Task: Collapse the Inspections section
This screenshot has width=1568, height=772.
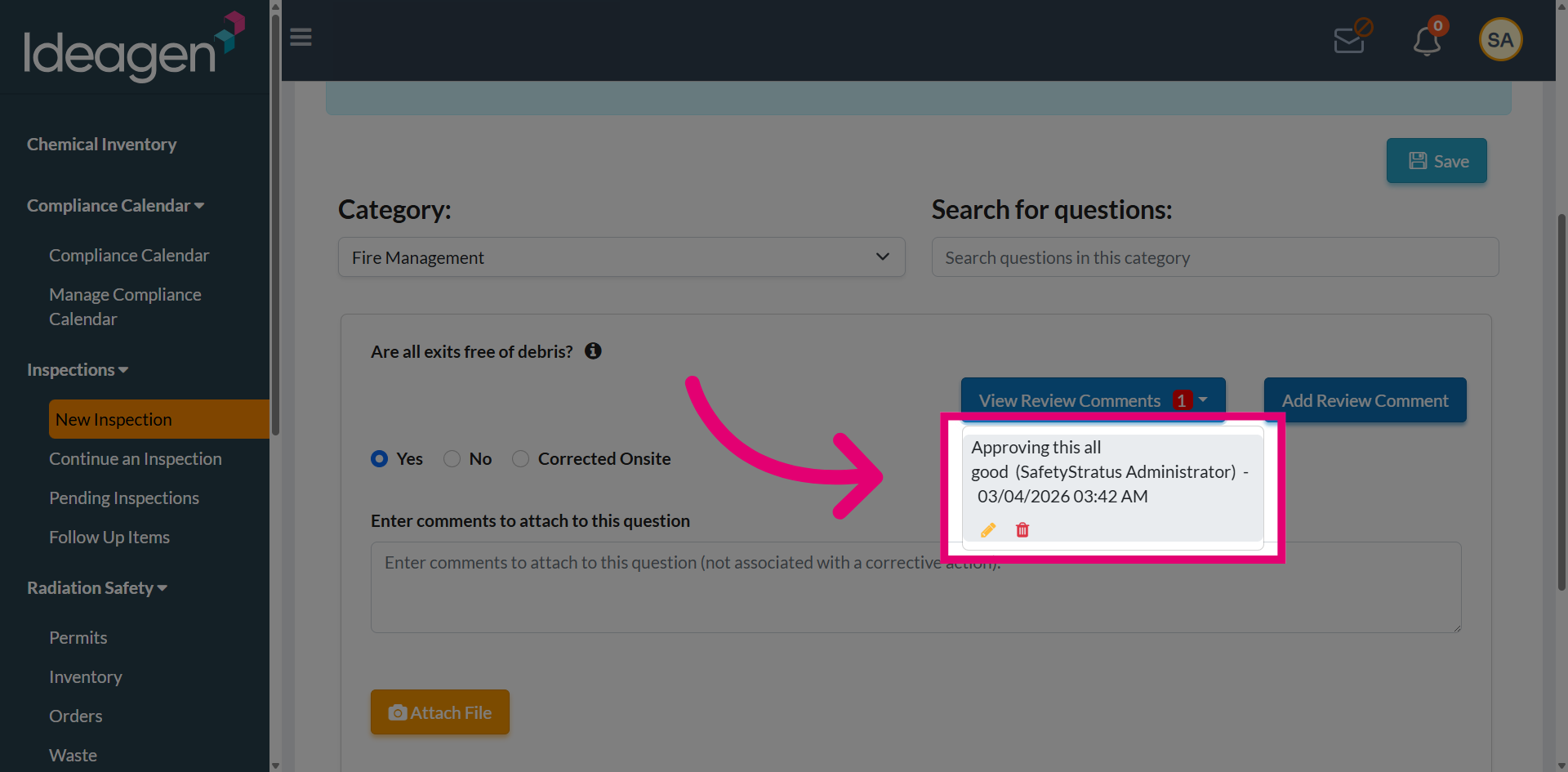Action: pos(78,370)
